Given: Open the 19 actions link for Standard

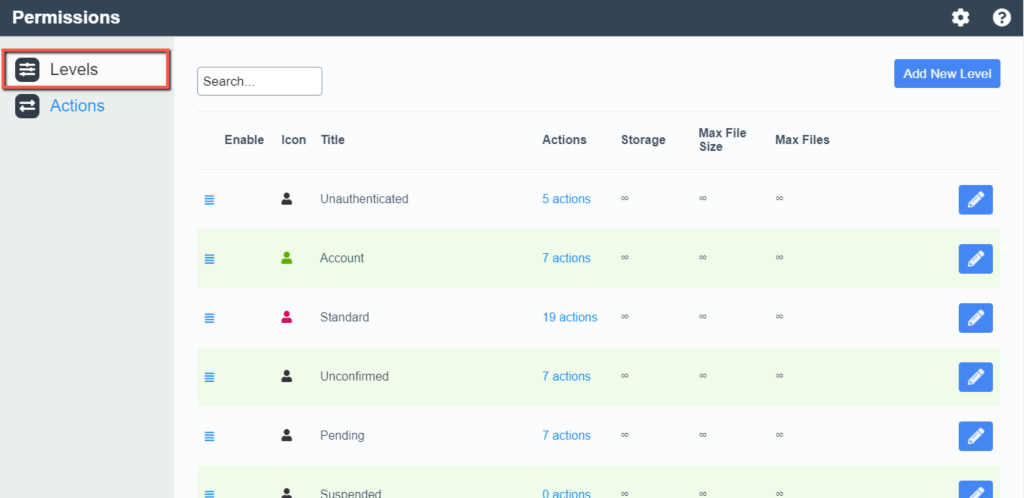Looking at the screenshot, I should [569, 317].
